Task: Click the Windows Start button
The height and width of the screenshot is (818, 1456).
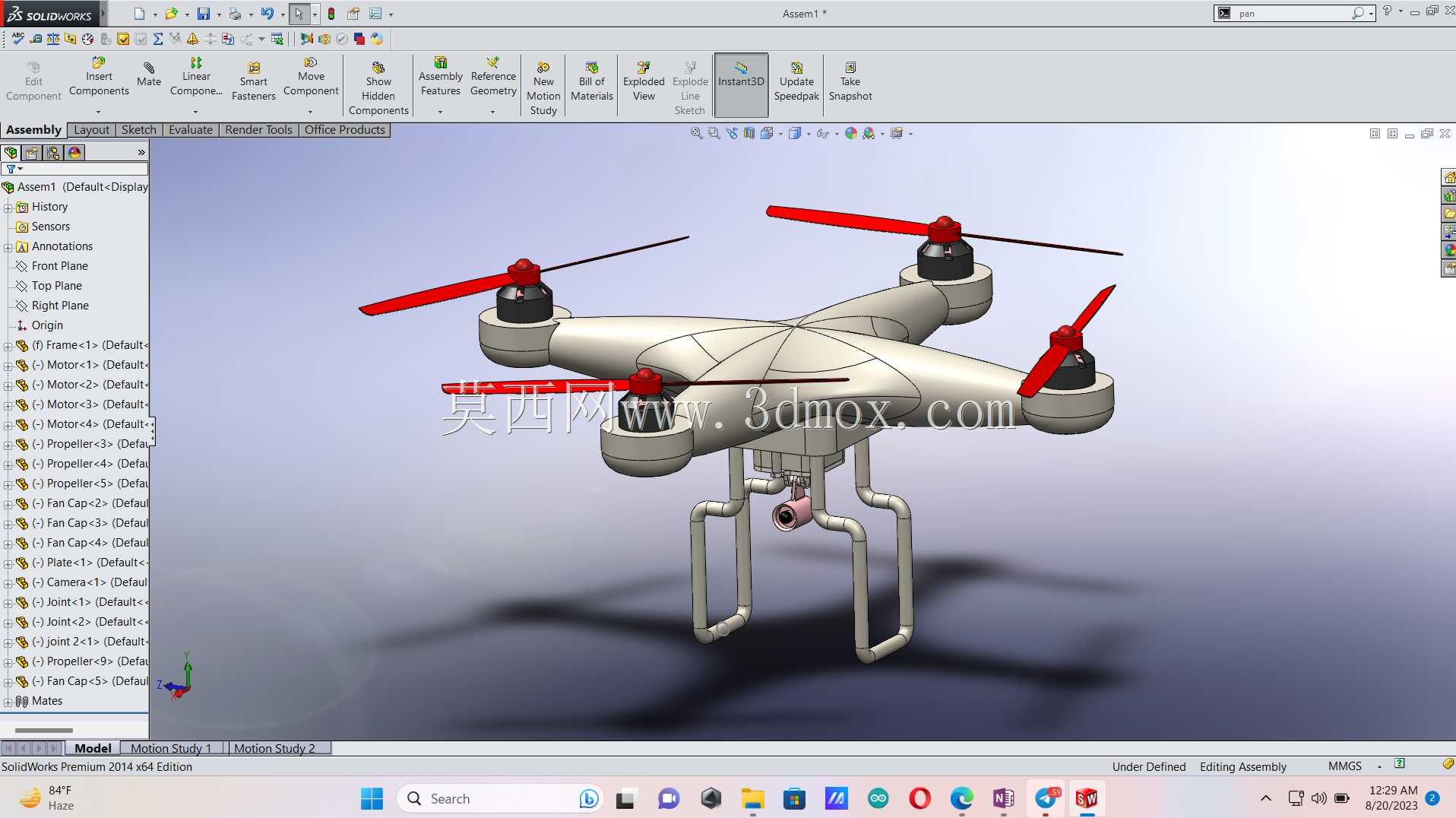Action: 372,799
